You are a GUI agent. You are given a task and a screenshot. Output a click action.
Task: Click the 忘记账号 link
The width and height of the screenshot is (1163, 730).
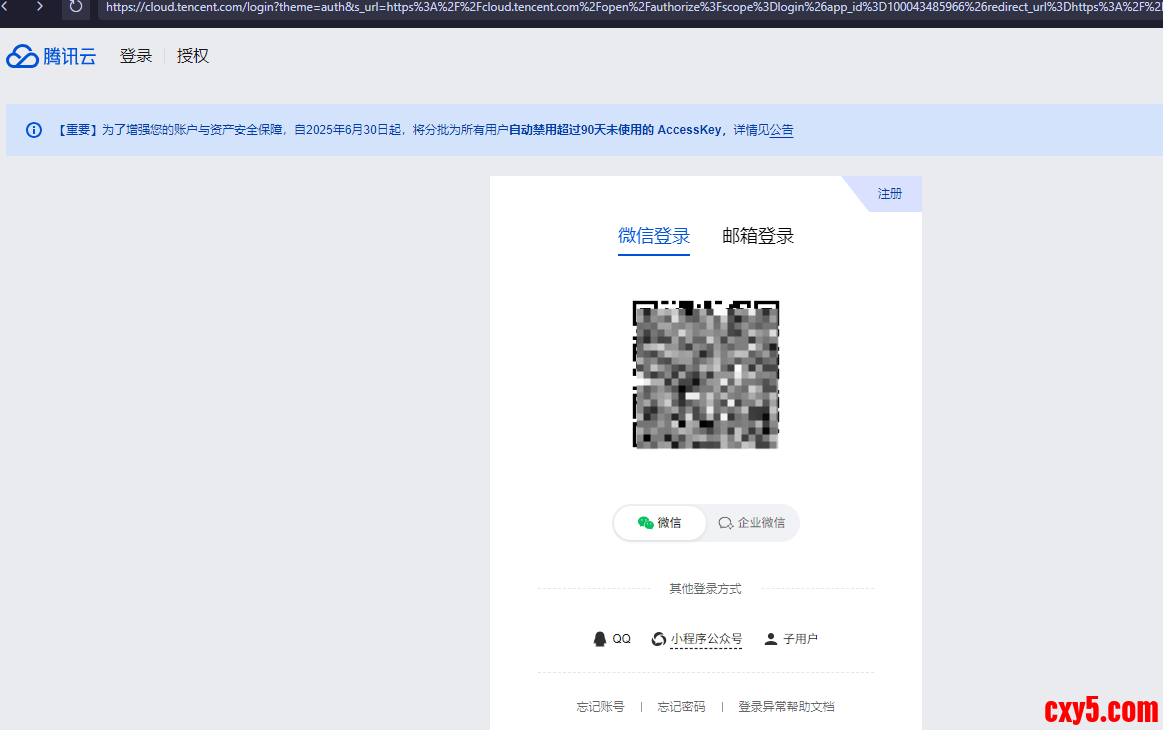tap(600, 706)
